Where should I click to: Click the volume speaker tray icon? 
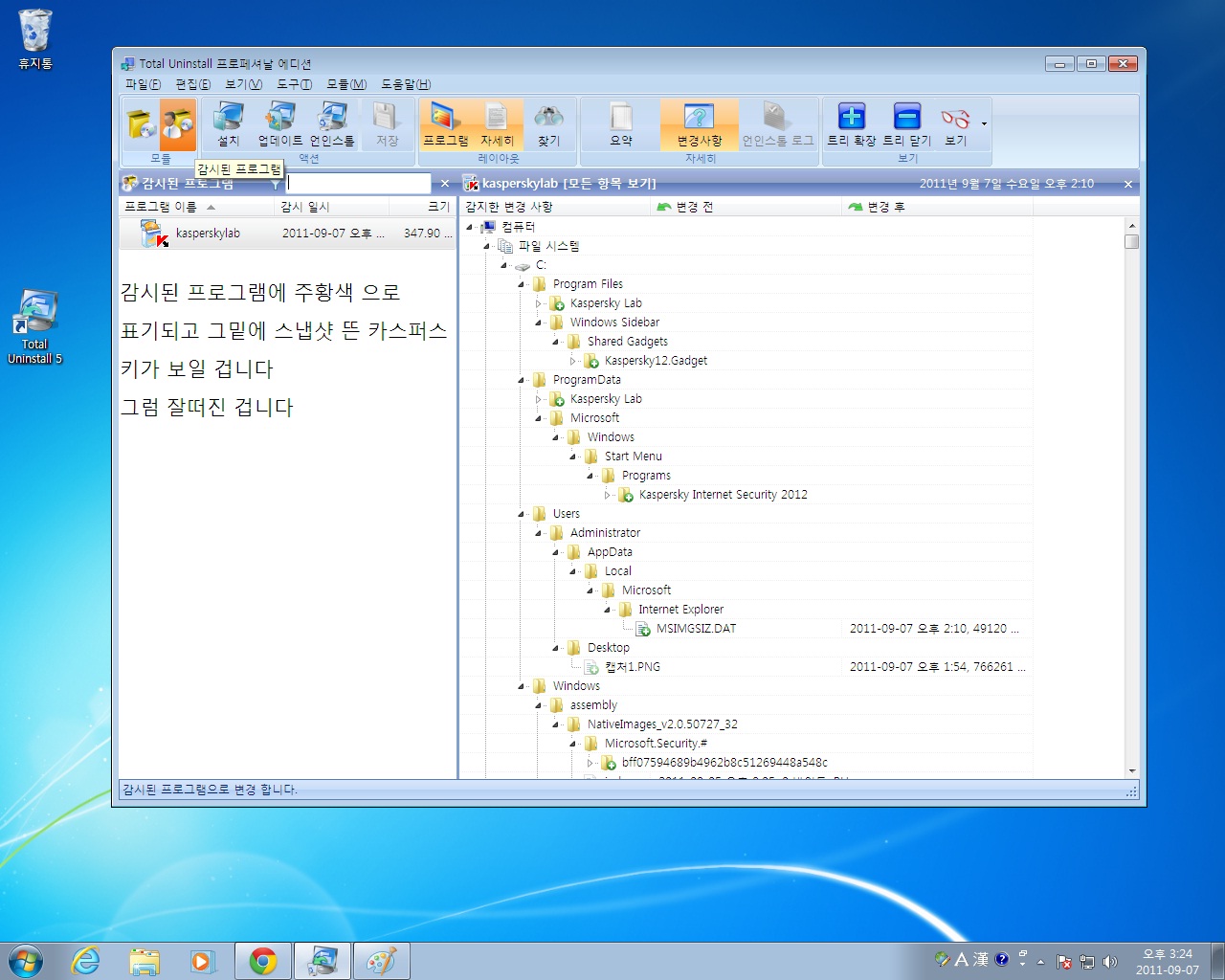pyautogui.click(x=1110, y=962)
